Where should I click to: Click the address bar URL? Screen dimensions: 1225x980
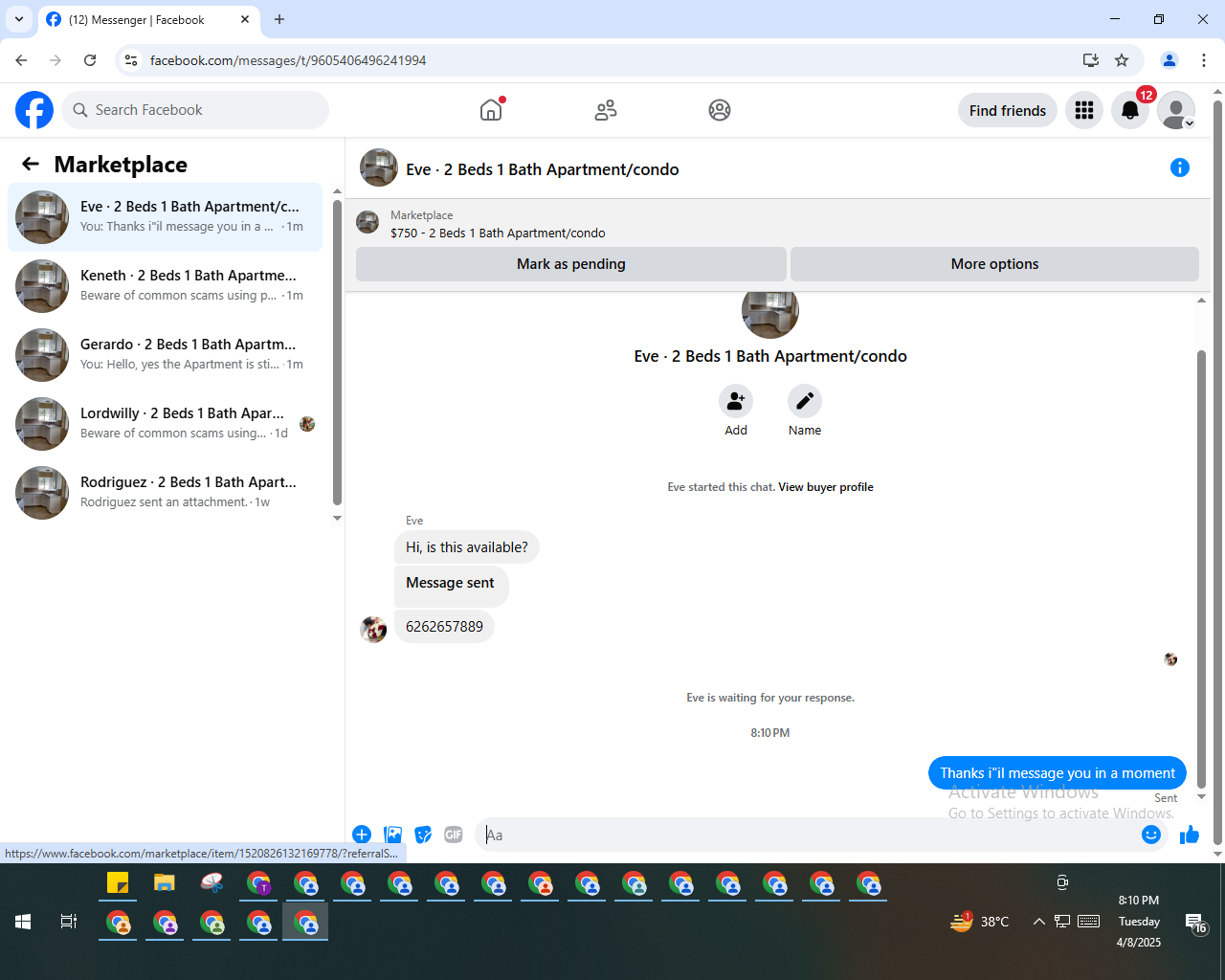288,60
